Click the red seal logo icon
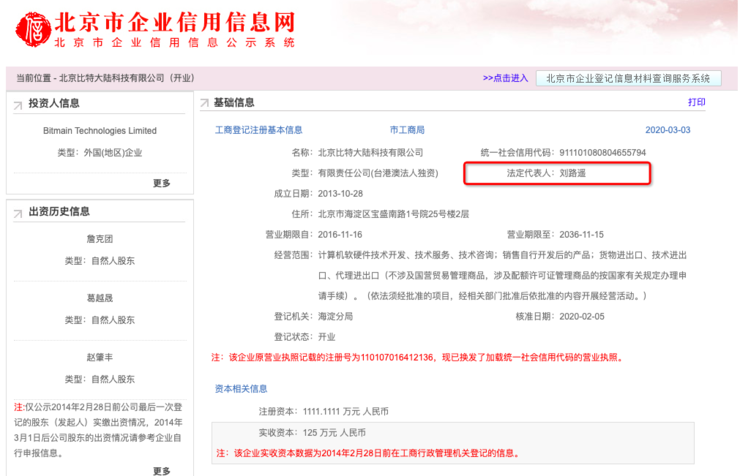The image size is (740, 476). point(33,29)
